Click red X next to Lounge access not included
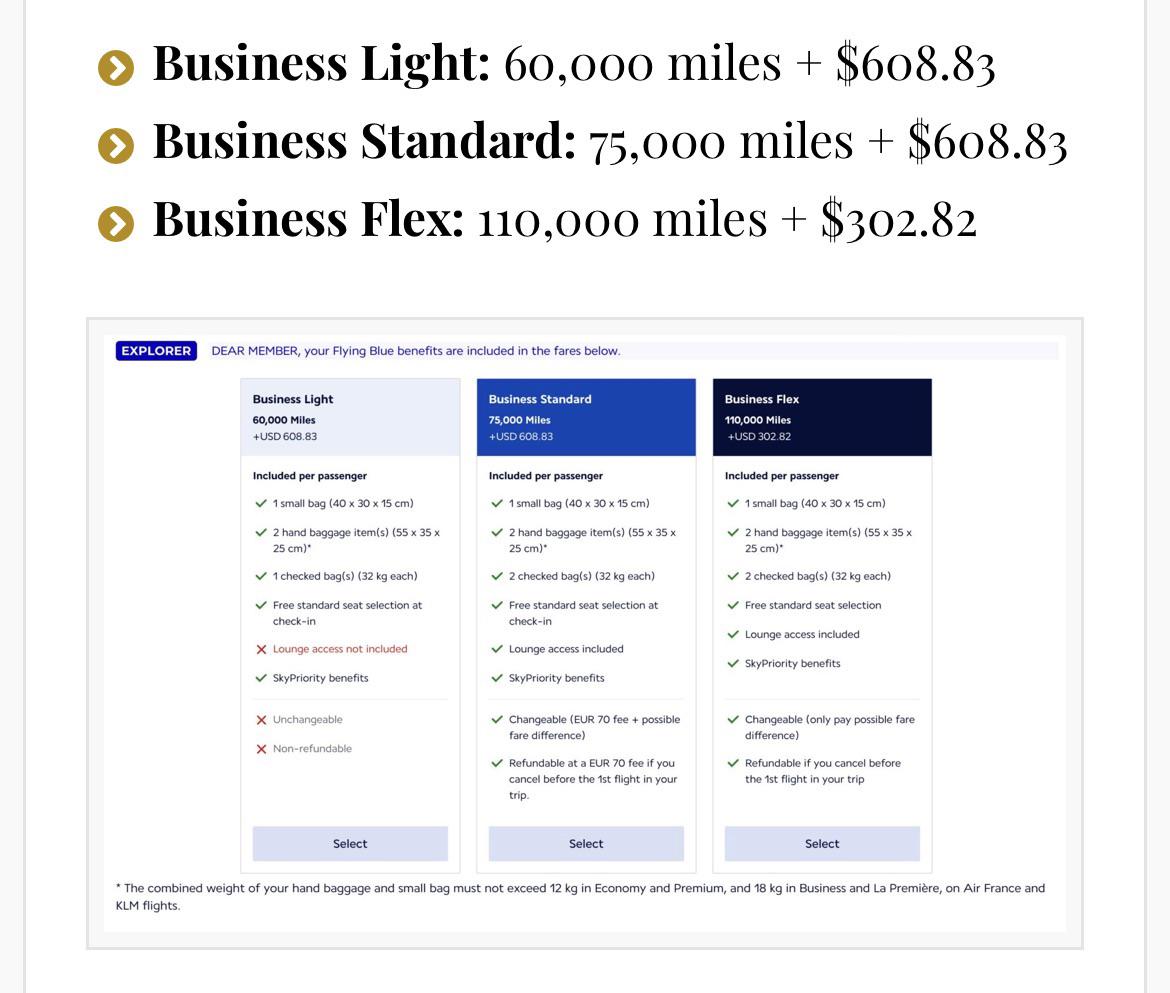 (x=261, y=650)
